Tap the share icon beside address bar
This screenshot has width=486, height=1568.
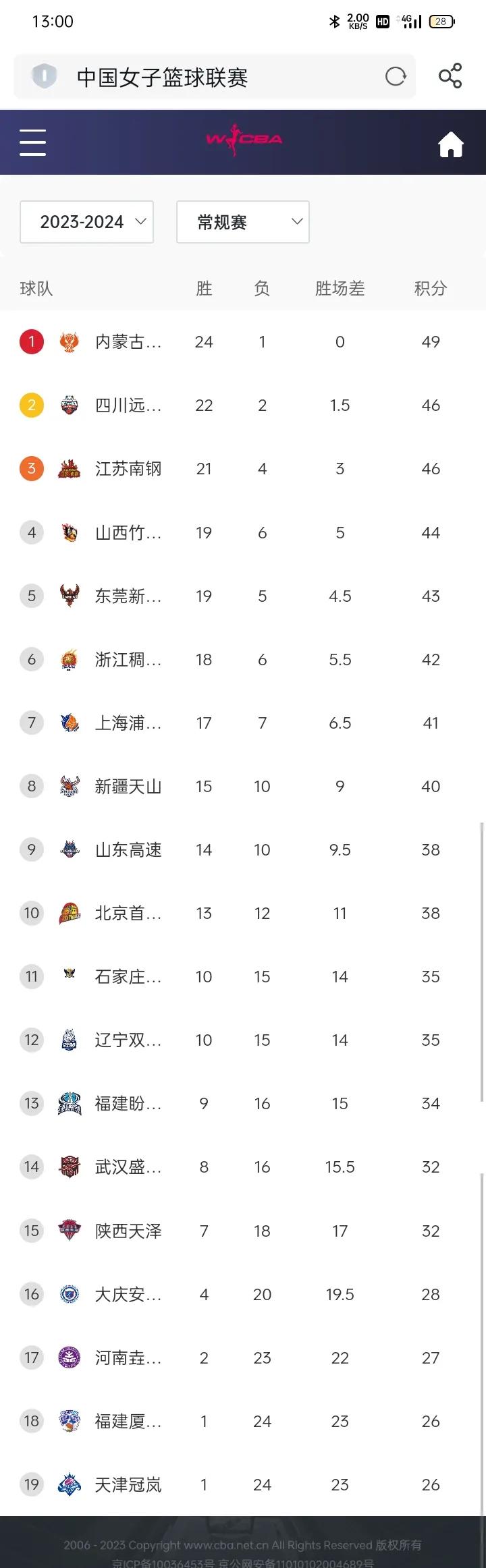click(450, 76)
